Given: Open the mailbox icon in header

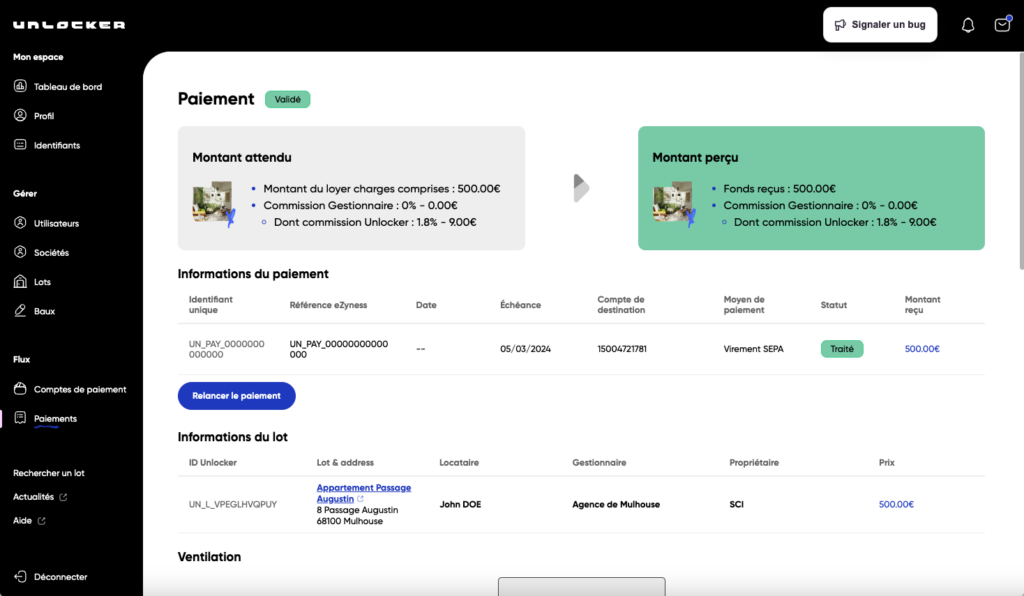Looking at the screenshot, I should [x=1002, y=25].
